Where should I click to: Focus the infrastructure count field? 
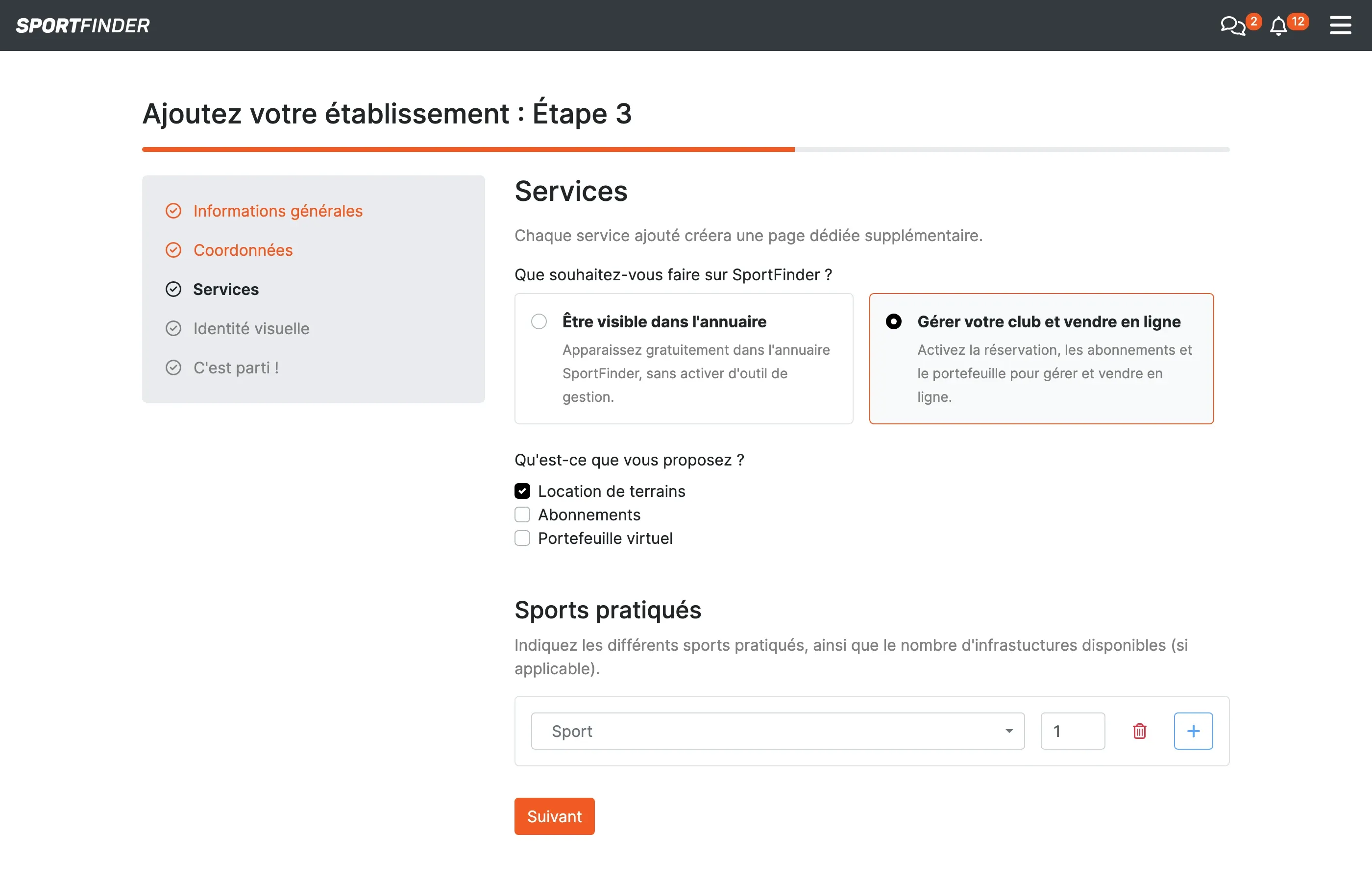click(x=1073, y=731)
